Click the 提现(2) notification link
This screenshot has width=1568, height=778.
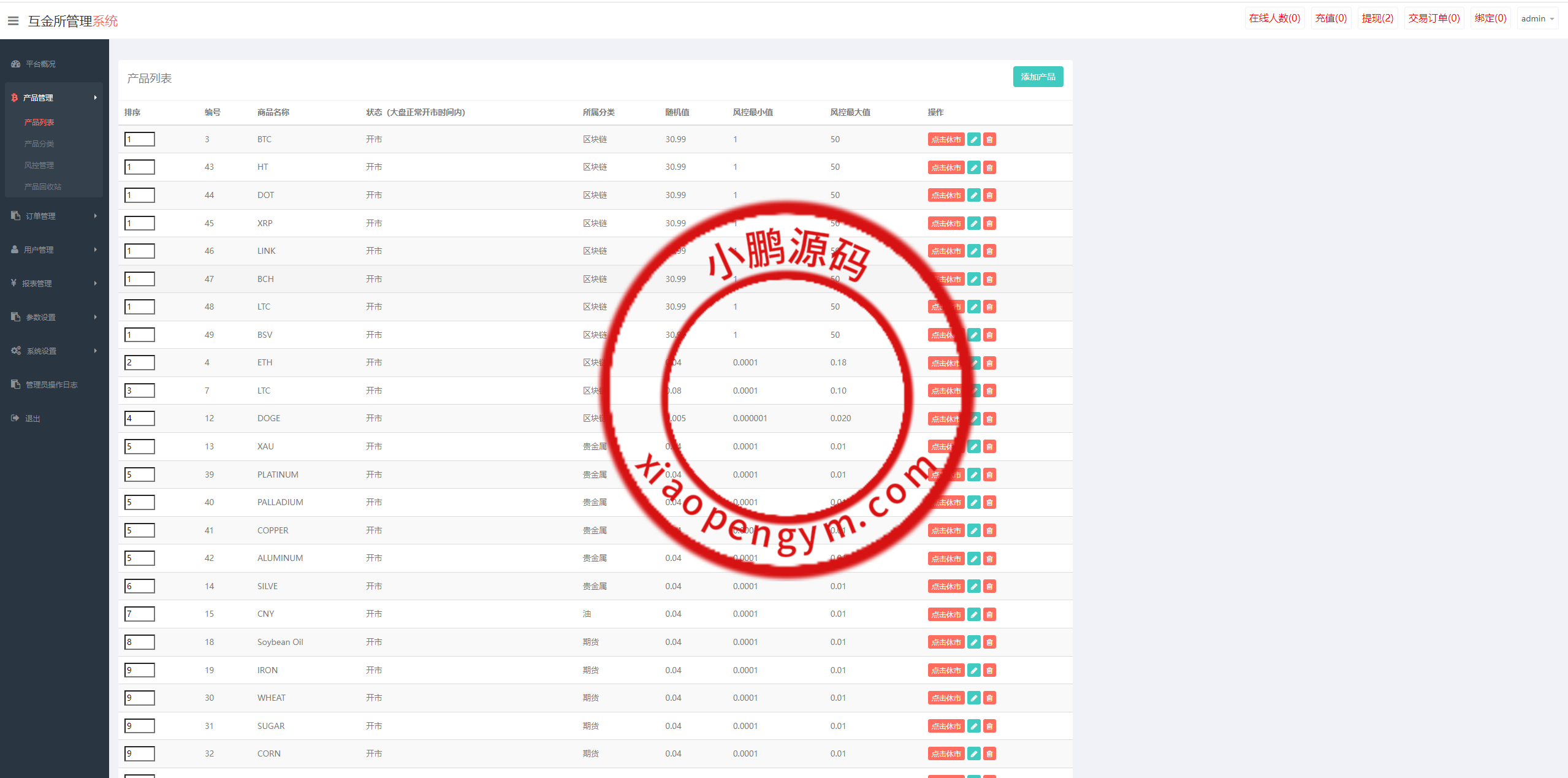(1377, 18)
